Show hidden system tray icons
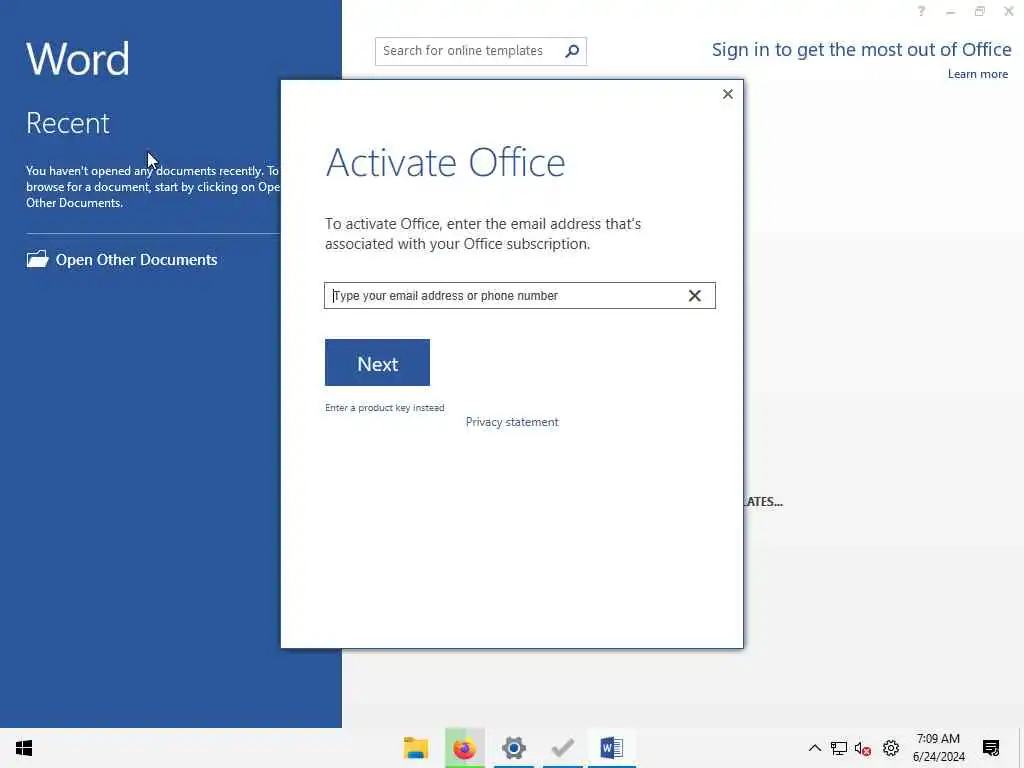The width and height of the screenshot is (1024, 768). (x=814, y=748)
